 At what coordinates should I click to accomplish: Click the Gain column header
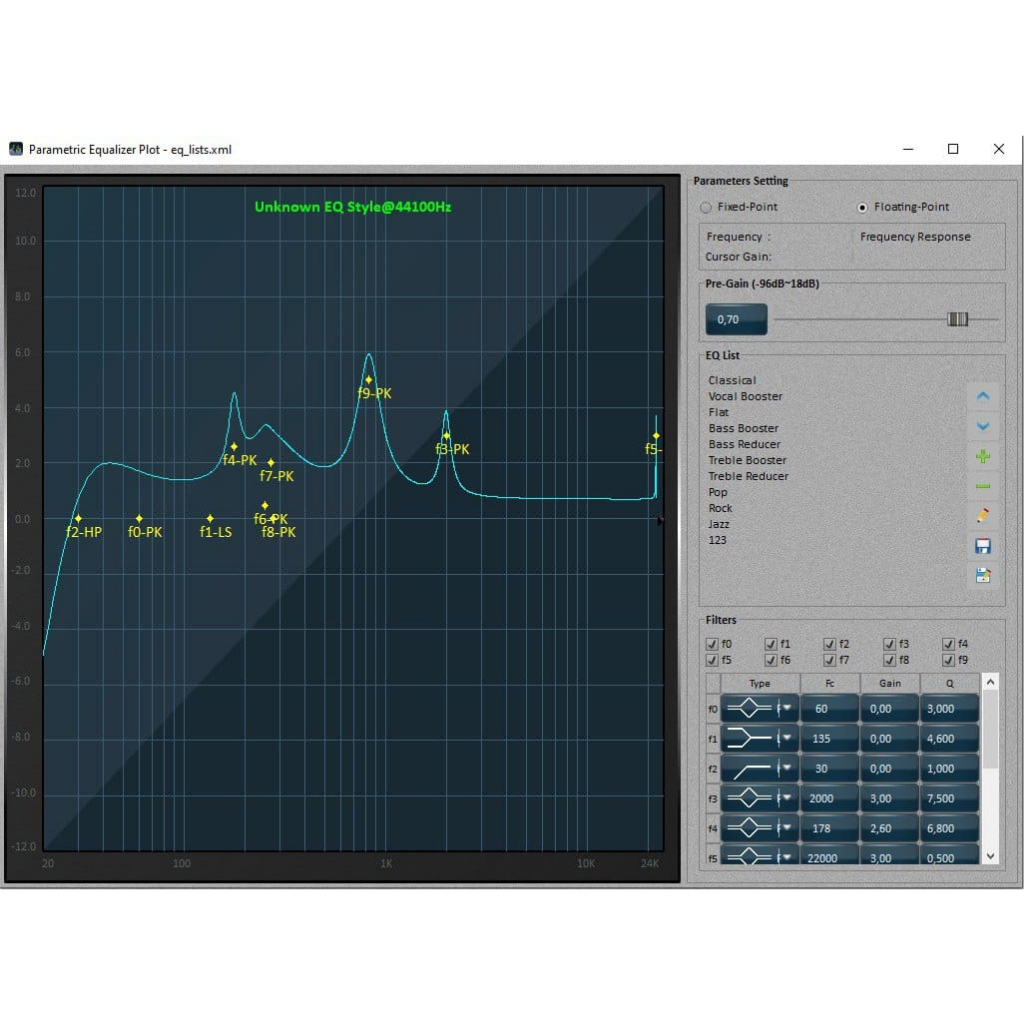[889, 684]
